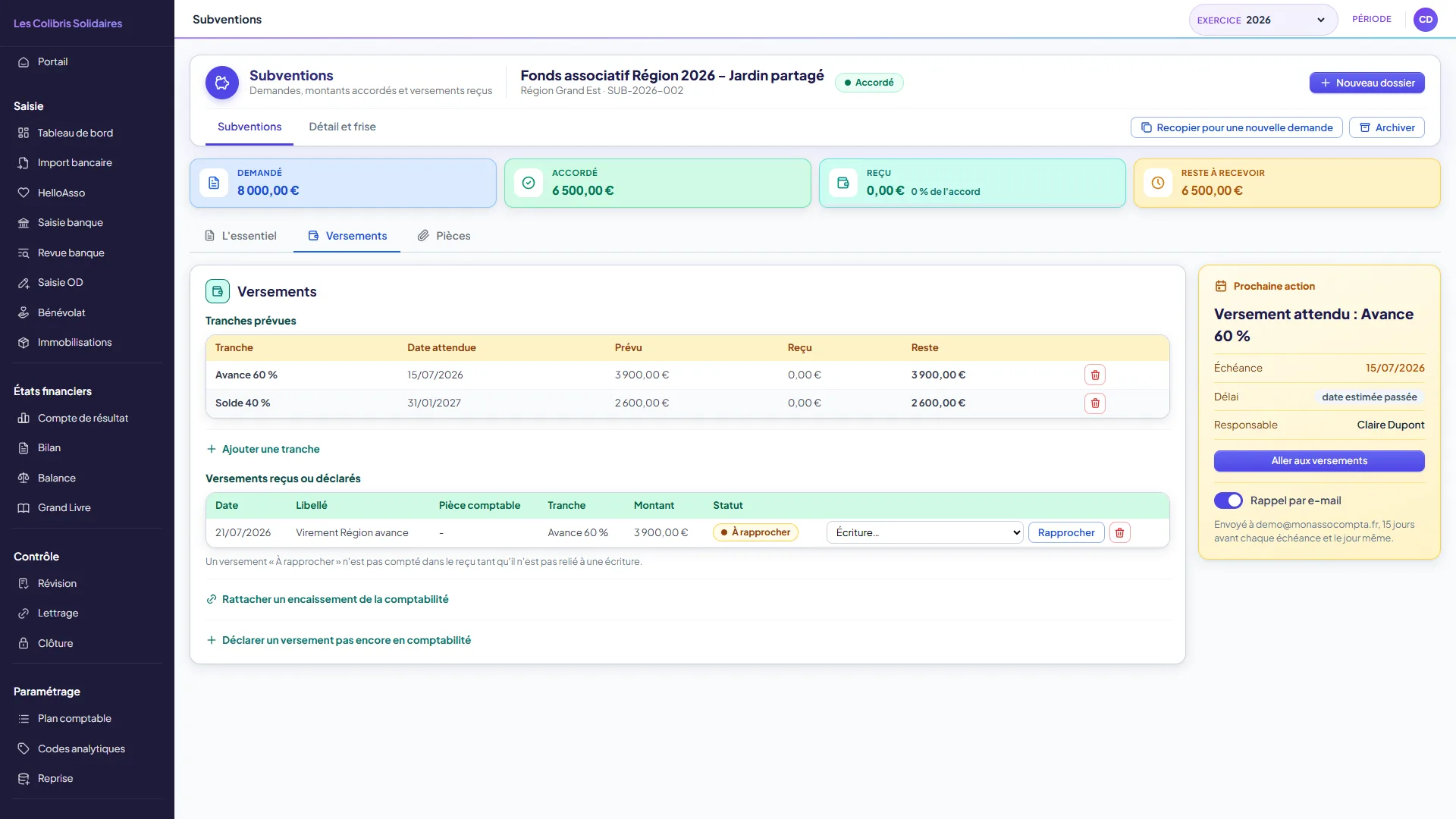Click the Rapprocher button
This screenshot has height=819, width=1456.
click(x=1066, y=533)
